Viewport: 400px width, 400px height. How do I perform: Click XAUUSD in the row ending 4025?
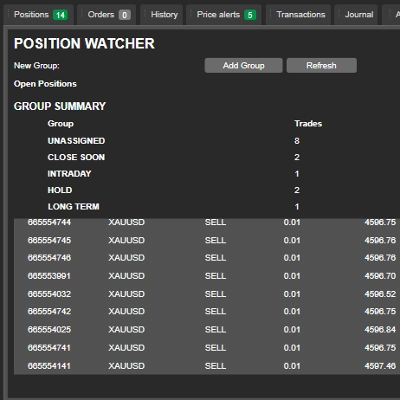(x=127, y=330)
